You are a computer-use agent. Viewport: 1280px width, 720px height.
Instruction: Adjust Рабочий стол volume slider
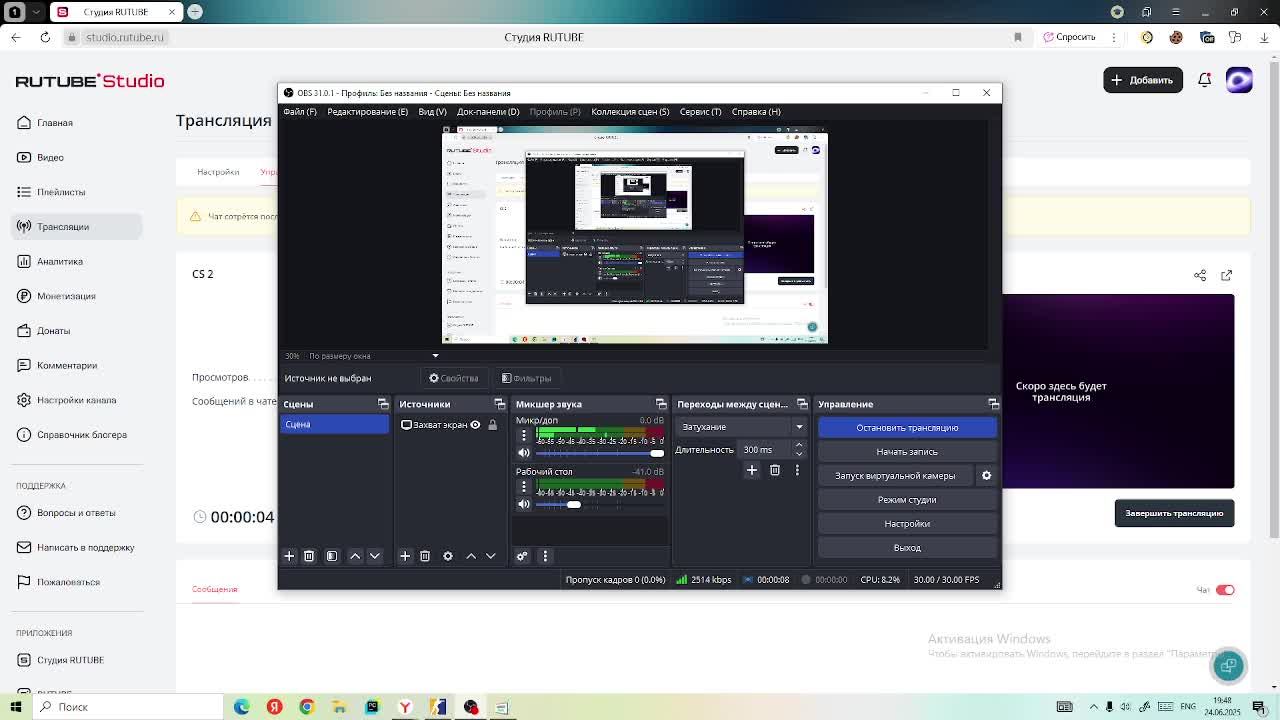coord(600,504)
